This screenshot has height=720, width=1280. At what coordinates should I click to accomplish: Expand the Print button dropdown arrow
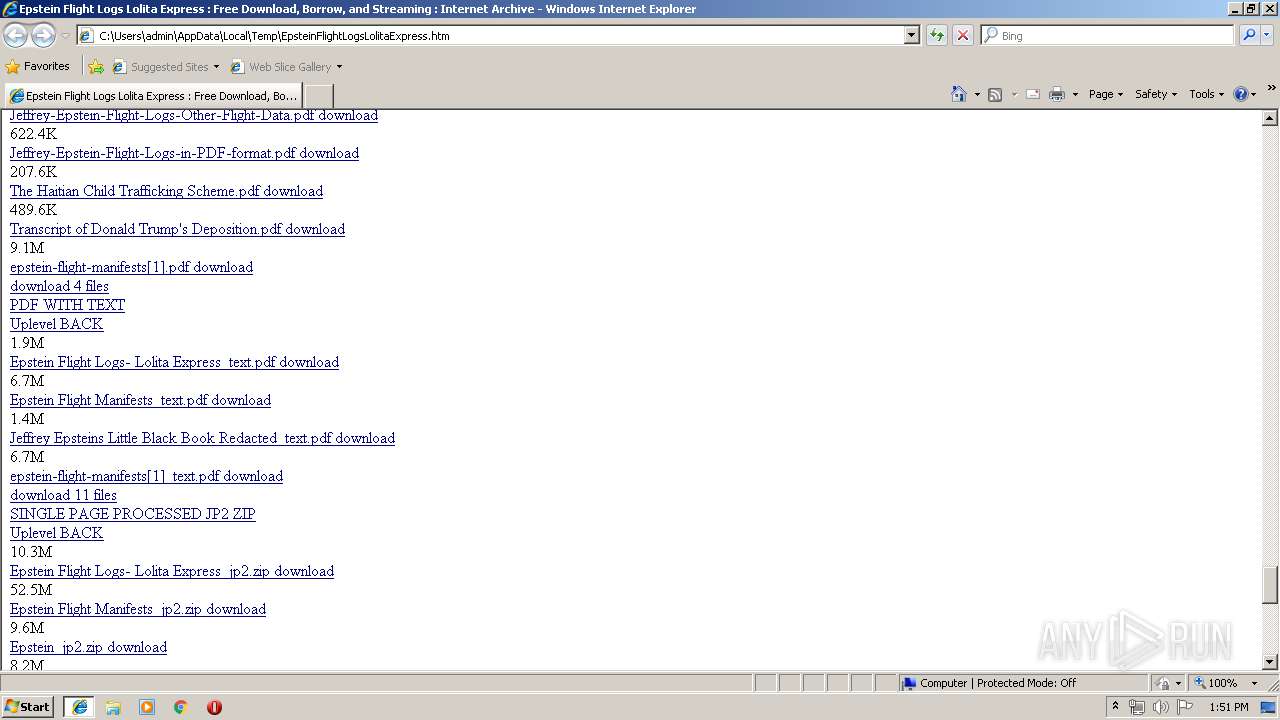tap(1075, 95)
